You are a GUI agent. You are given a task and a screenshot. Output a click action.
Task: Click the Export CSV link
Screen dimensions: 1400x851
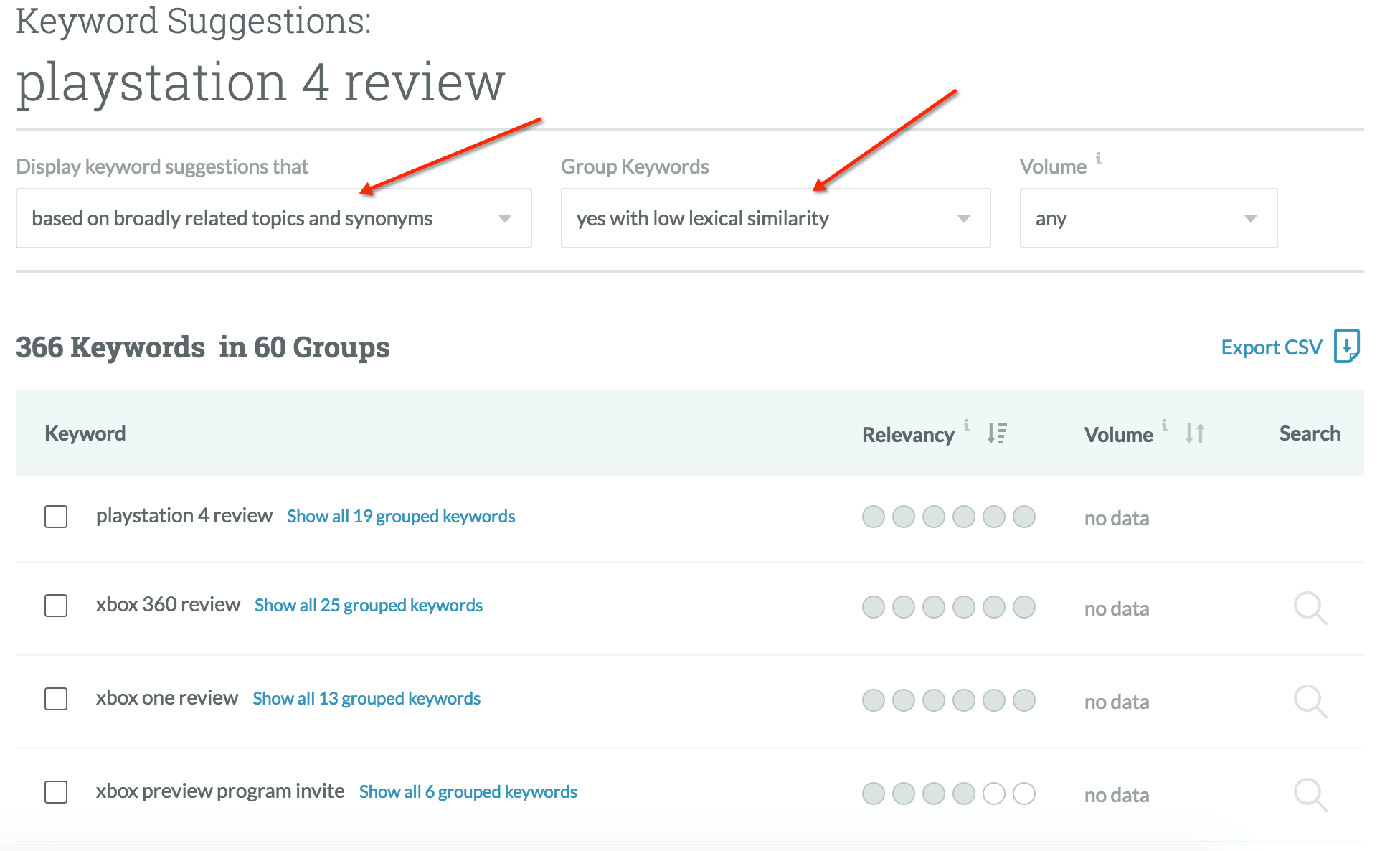coord(1271,347)
